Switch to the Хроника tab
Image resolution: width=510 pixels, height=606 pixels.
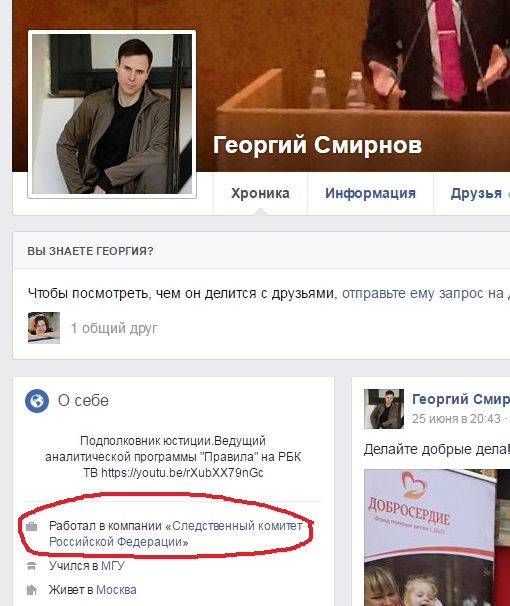pyautogui.click(x=260, y=193)
